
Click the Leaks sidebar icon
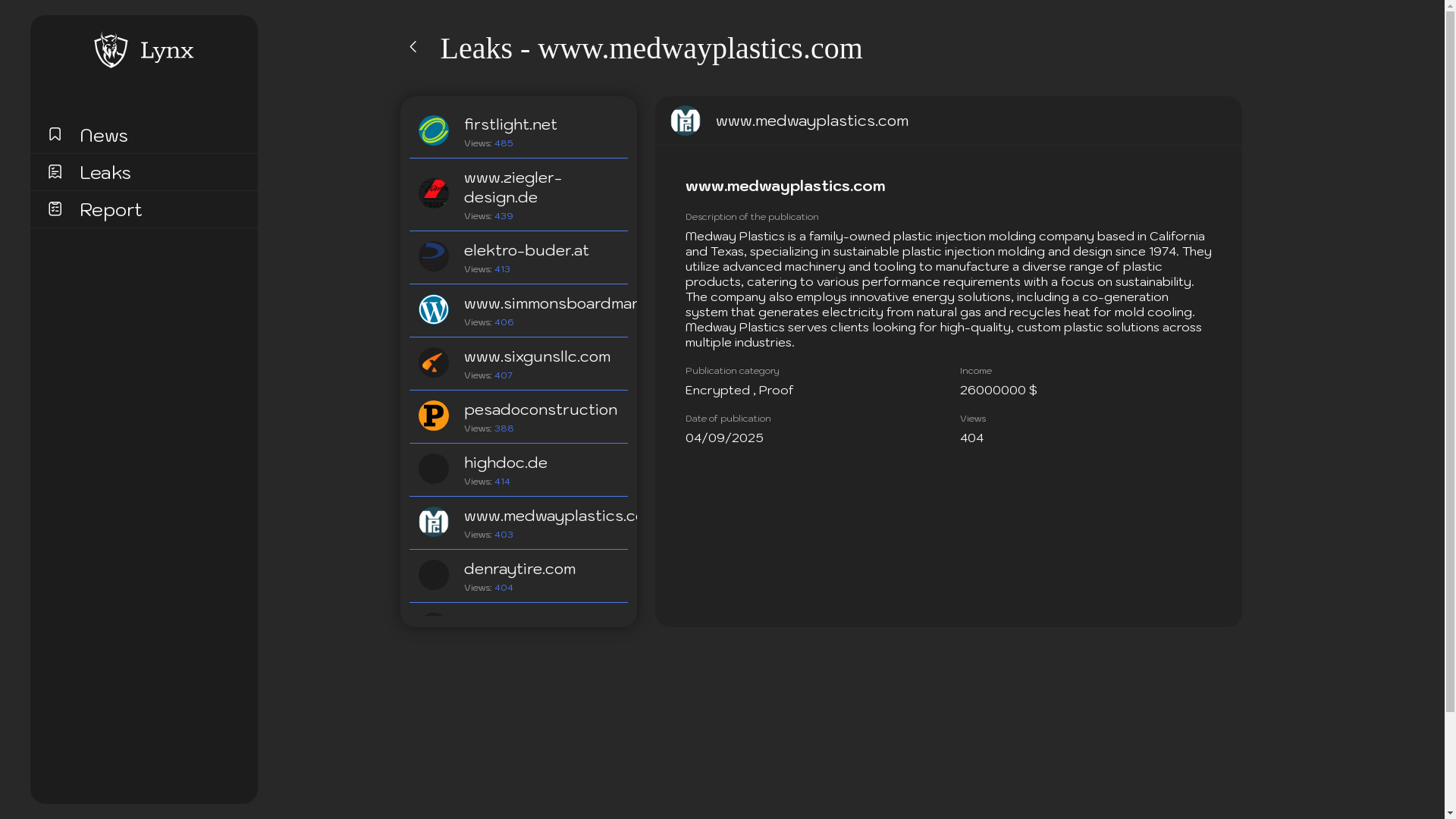[x=55, y=172]
